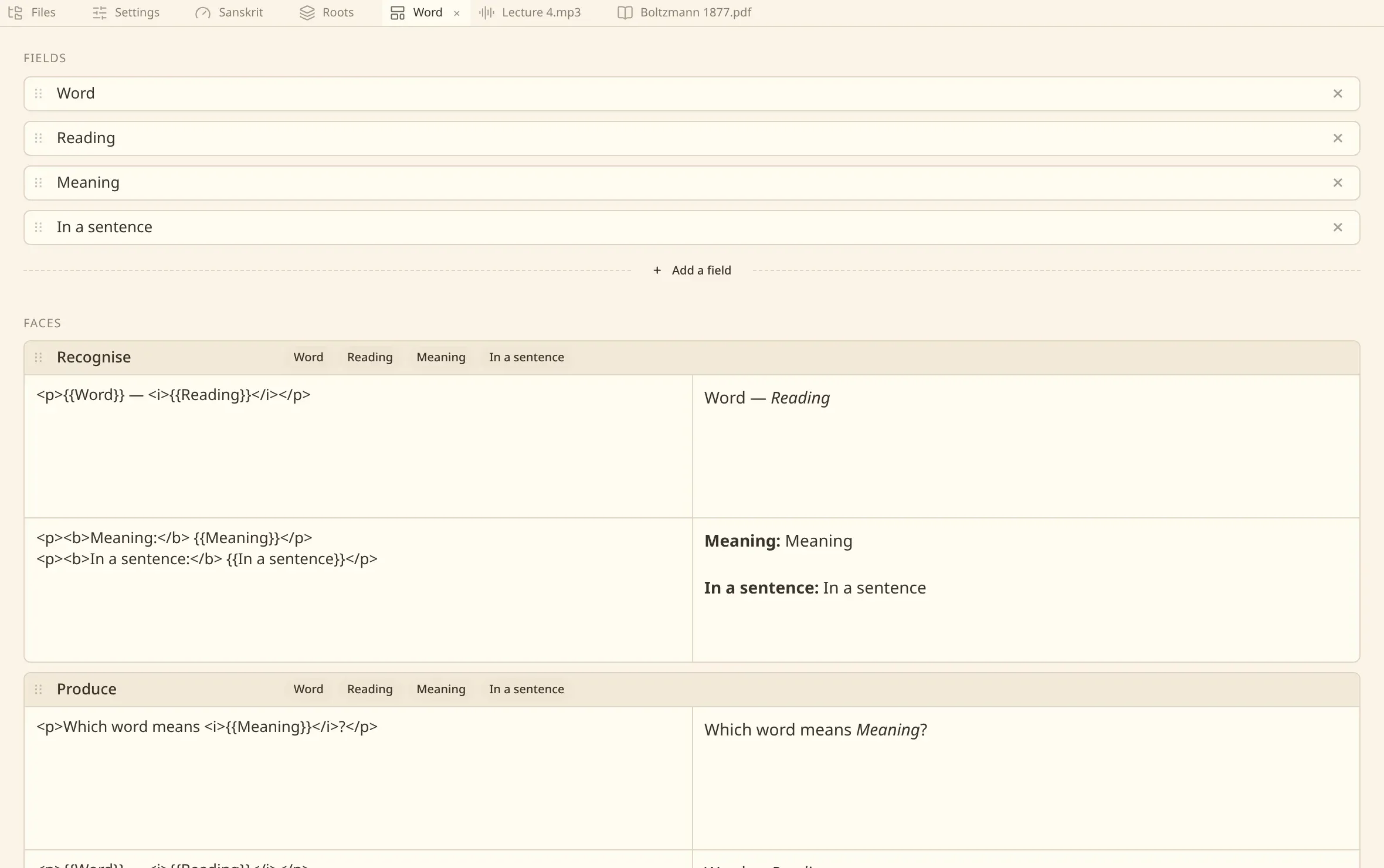
Task: Edit the Reading field name
Action: pos(686,138)
